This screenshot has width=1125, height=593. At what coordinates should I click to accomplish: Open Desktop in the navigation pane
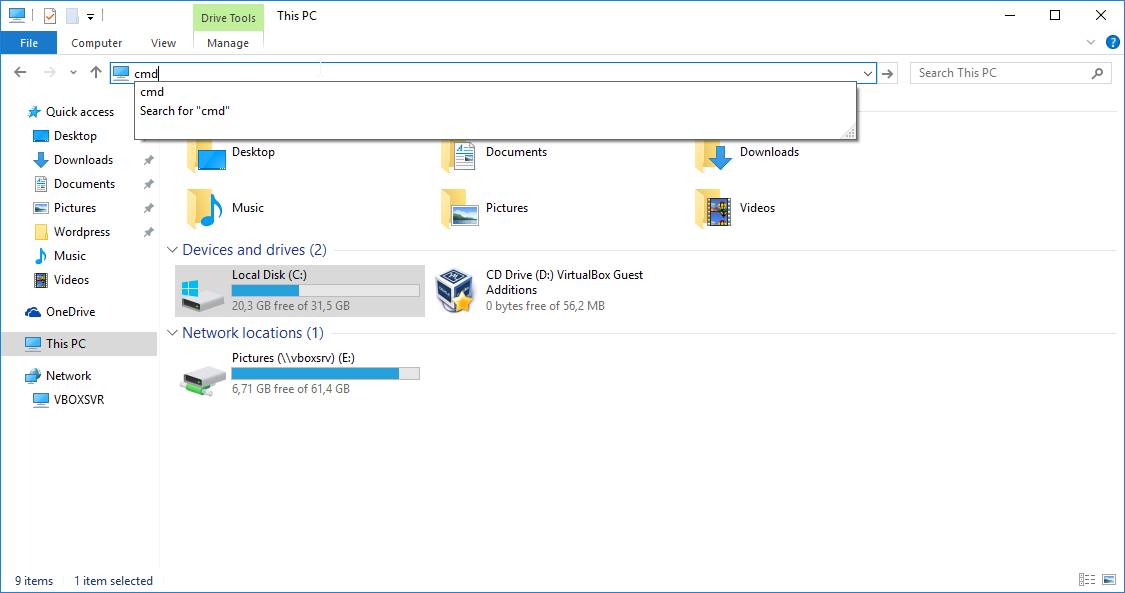(75, 136)
